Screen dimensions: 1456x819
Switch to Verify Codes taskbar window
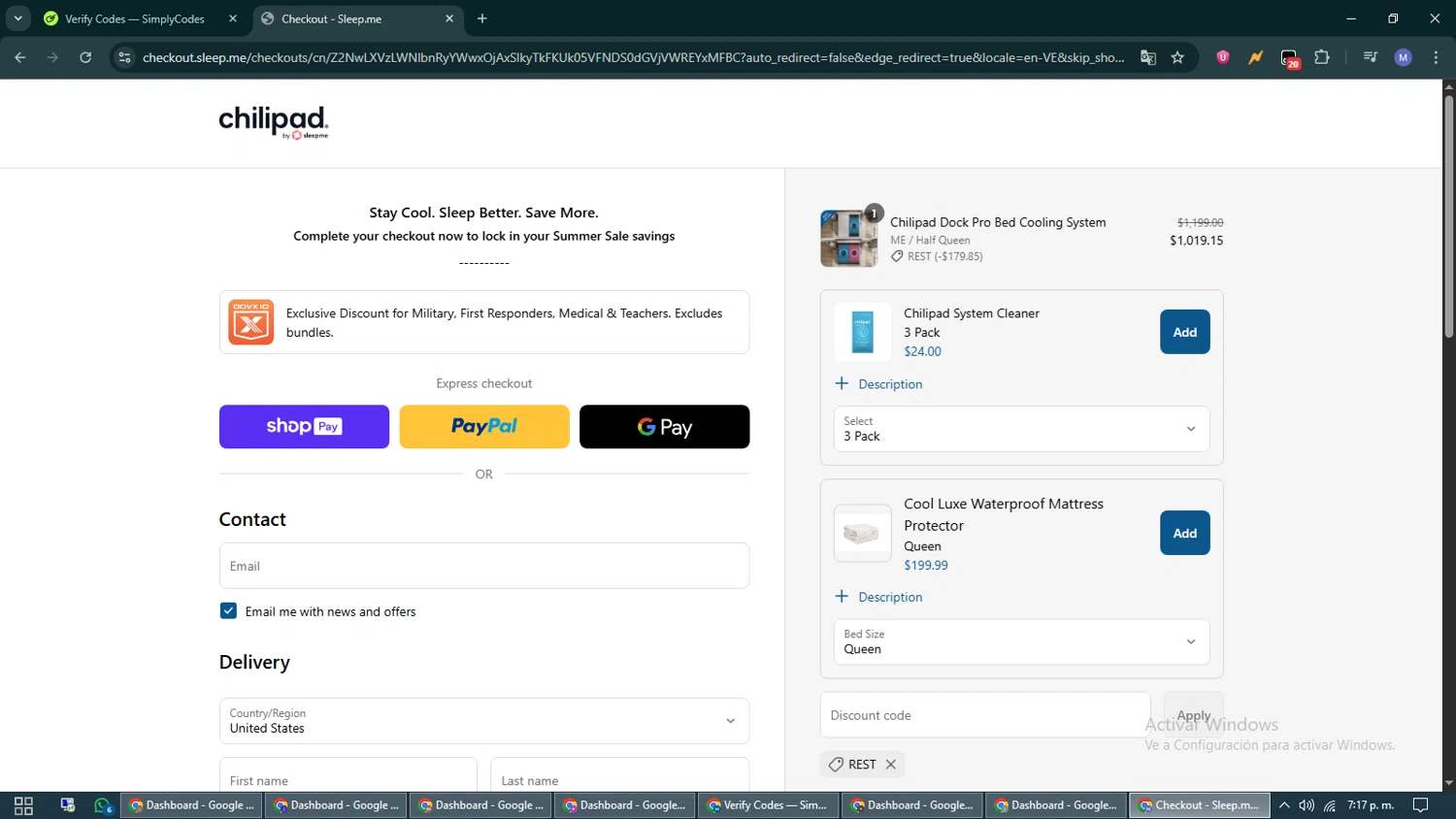tap(768, 805)
